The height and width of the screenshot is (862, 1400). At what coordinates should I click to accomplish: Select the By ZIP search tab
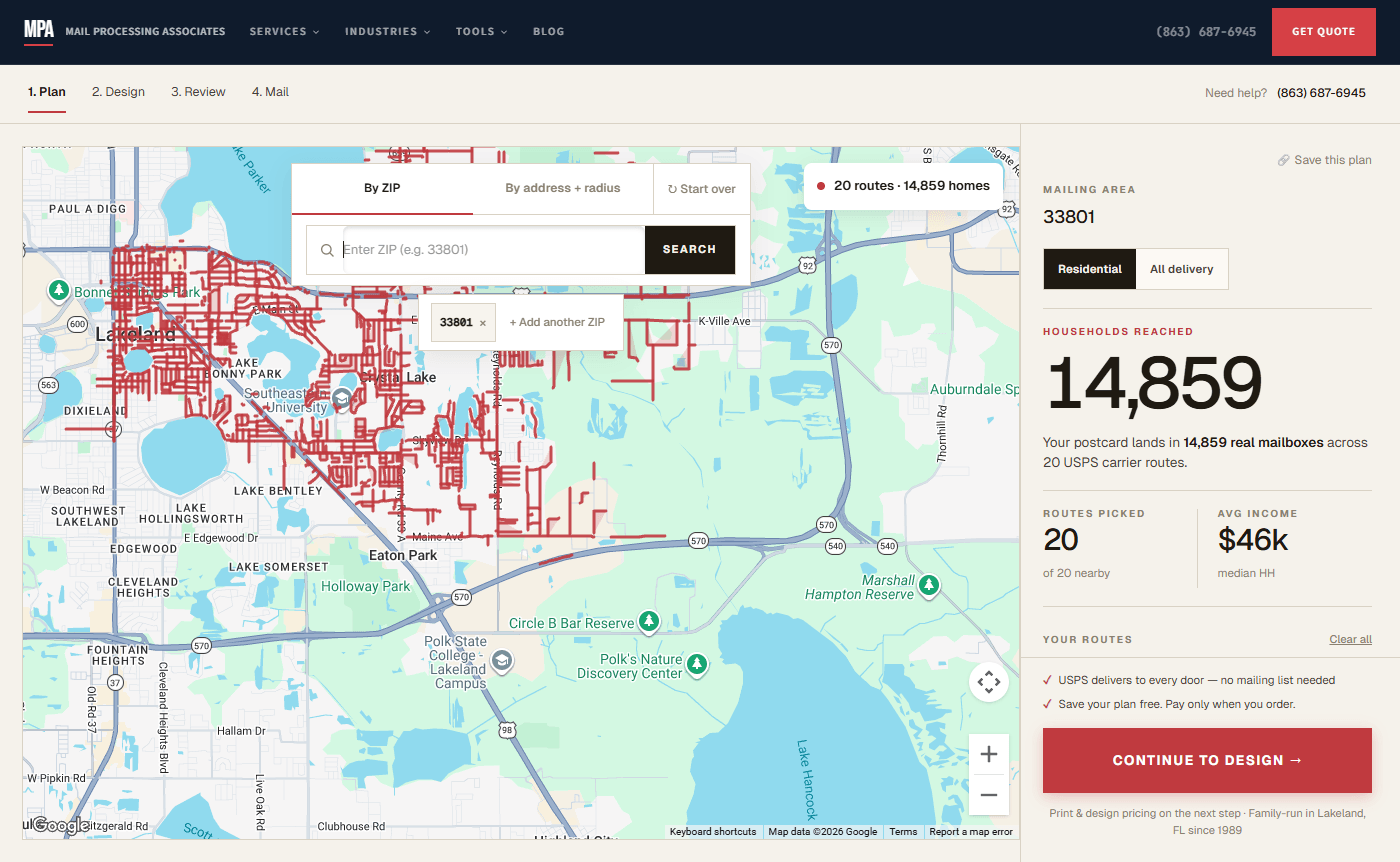click(383, 188)
